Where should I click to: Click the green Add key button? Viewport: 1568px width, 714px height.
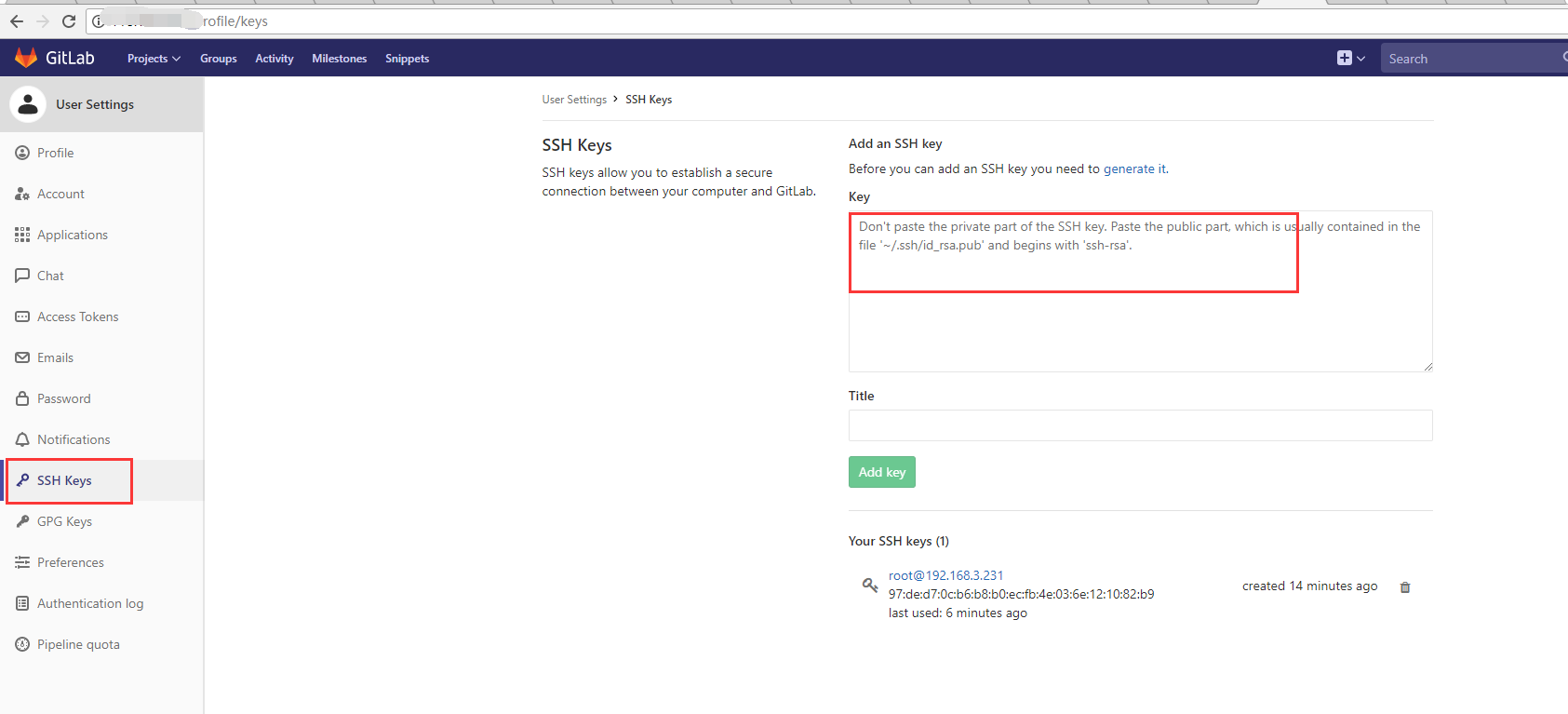click(882, 472)
